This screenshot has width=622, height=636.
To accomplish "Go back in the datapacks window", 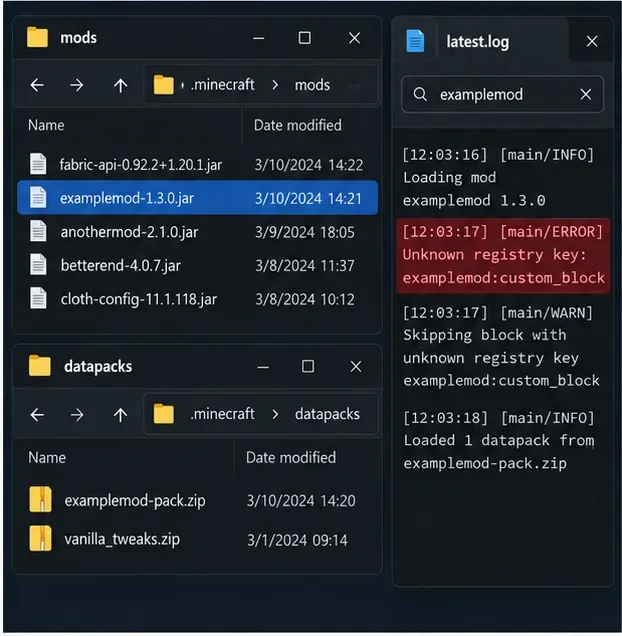I will pos(37,415).
